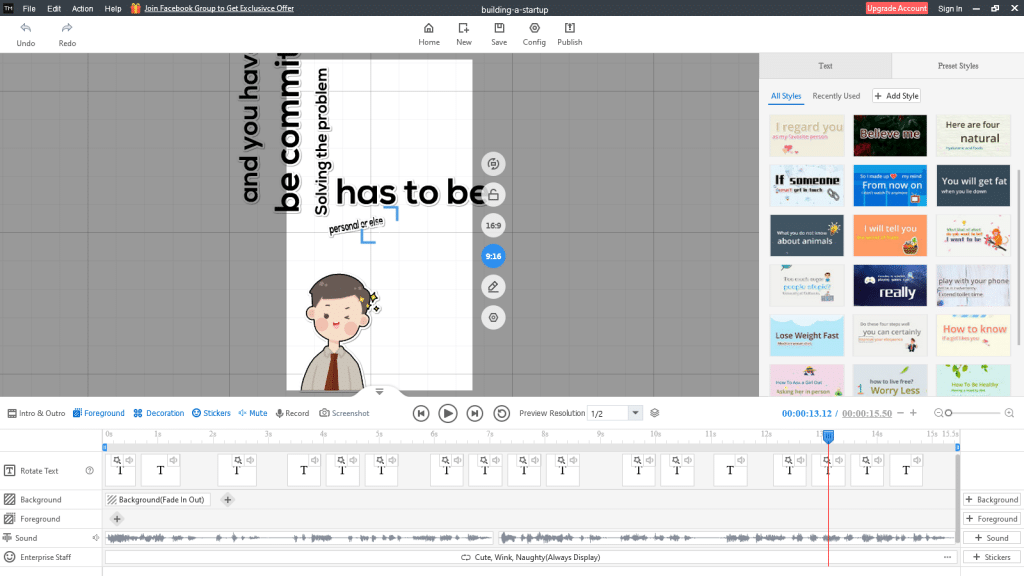Take a Screenshot using the camera icon
This screenshot has height=576, width=1024.
pos(344,413)
